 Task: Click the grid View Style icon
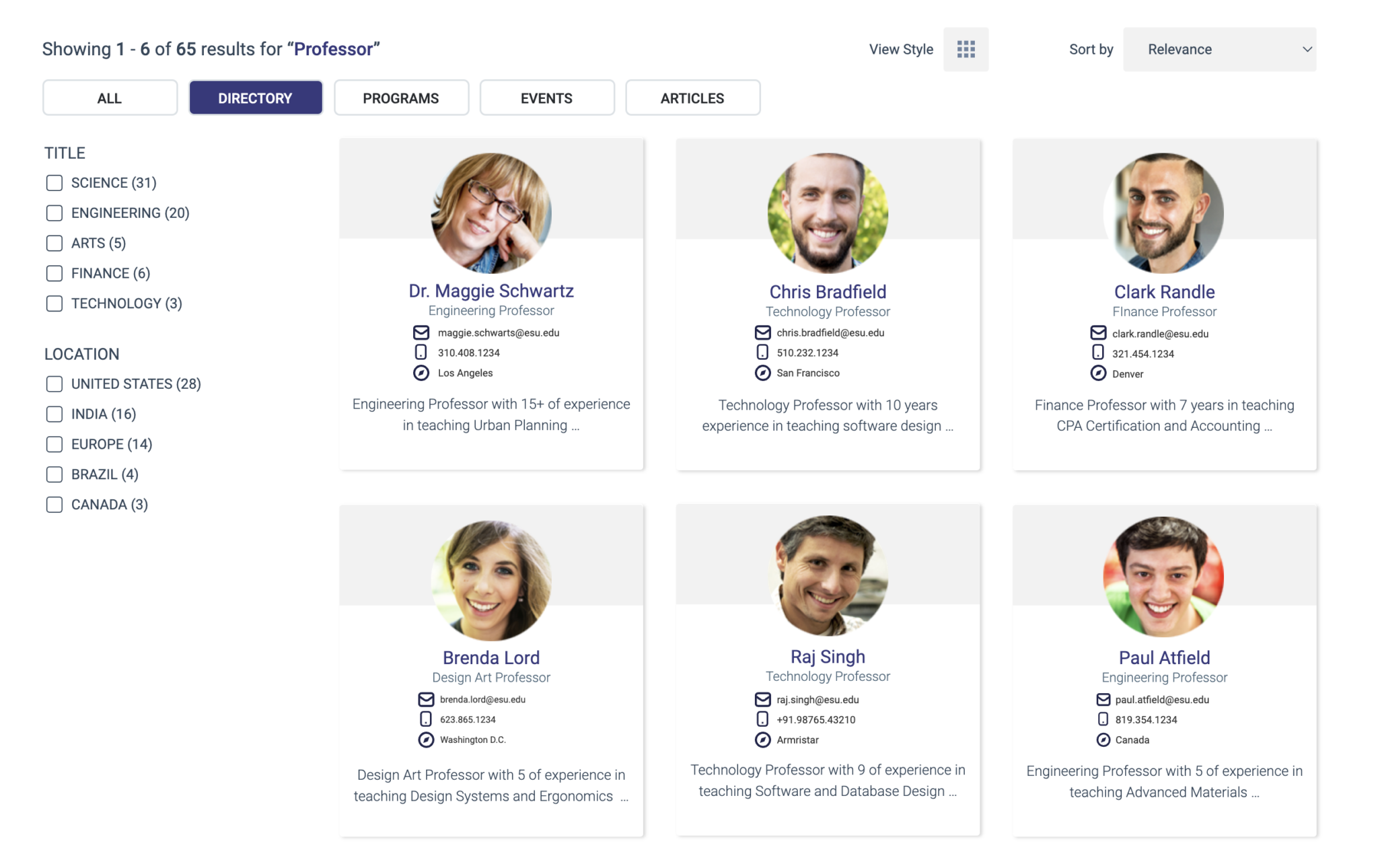tap(966, 48)
